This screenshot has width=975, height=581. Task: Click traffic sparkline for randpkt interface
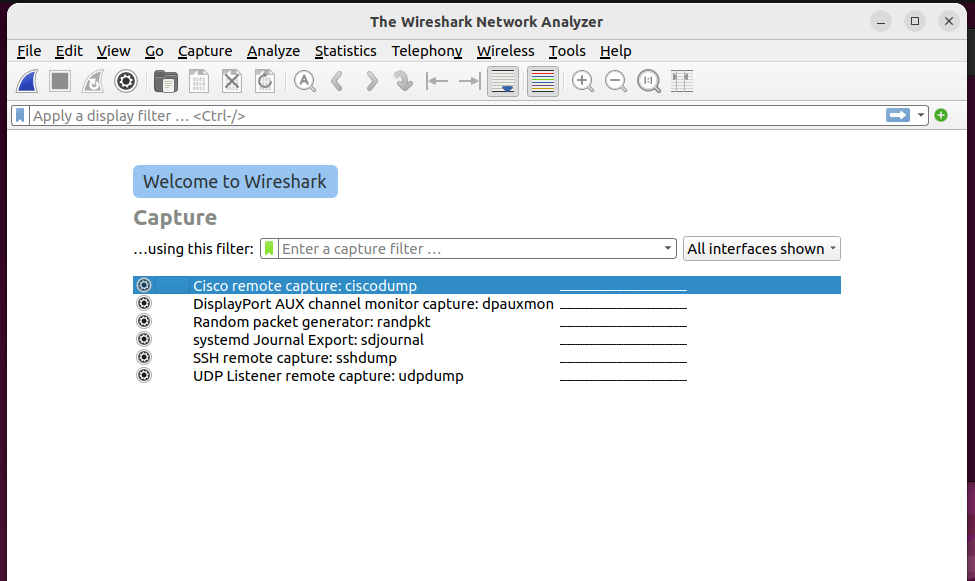(x=623, y=322)
